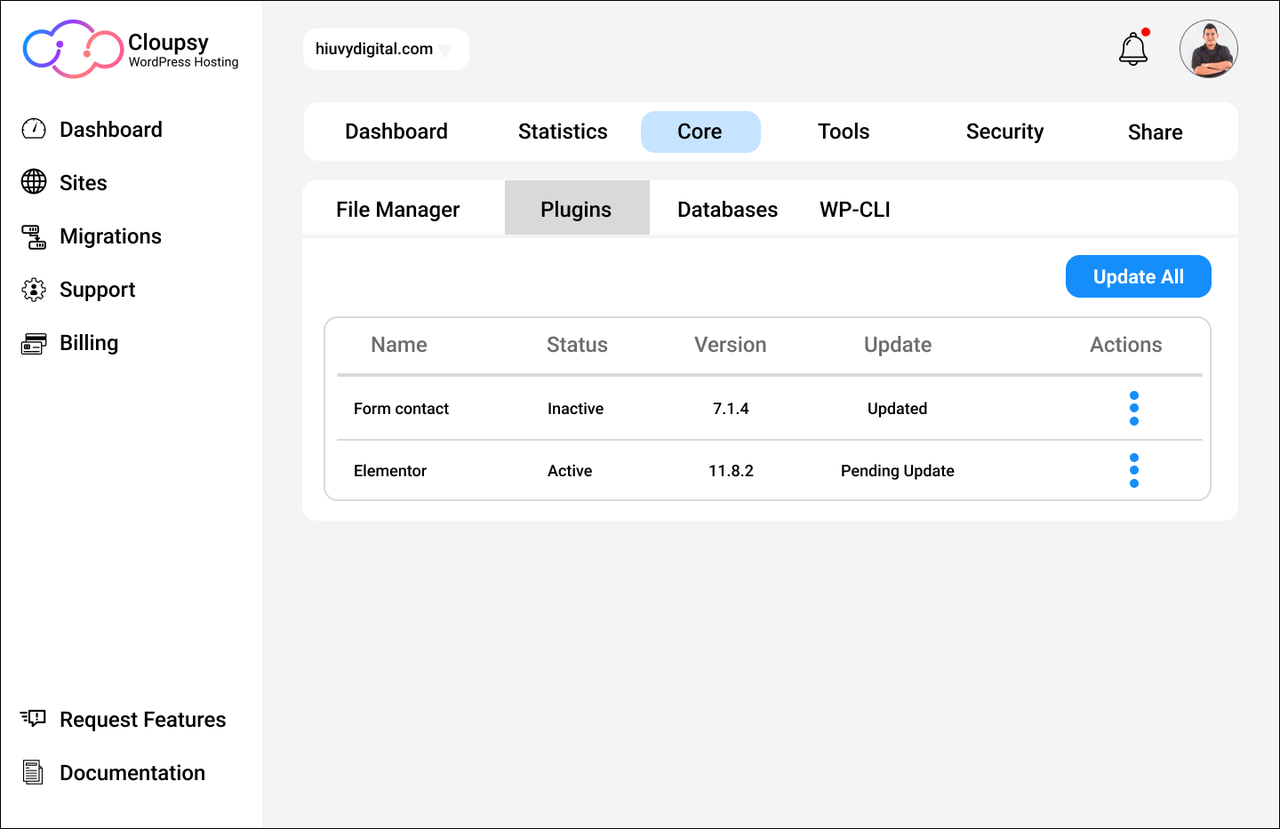Open the actions menu for Form contact
This screenshot has height=829, width=1280.
click(1134, 408)
